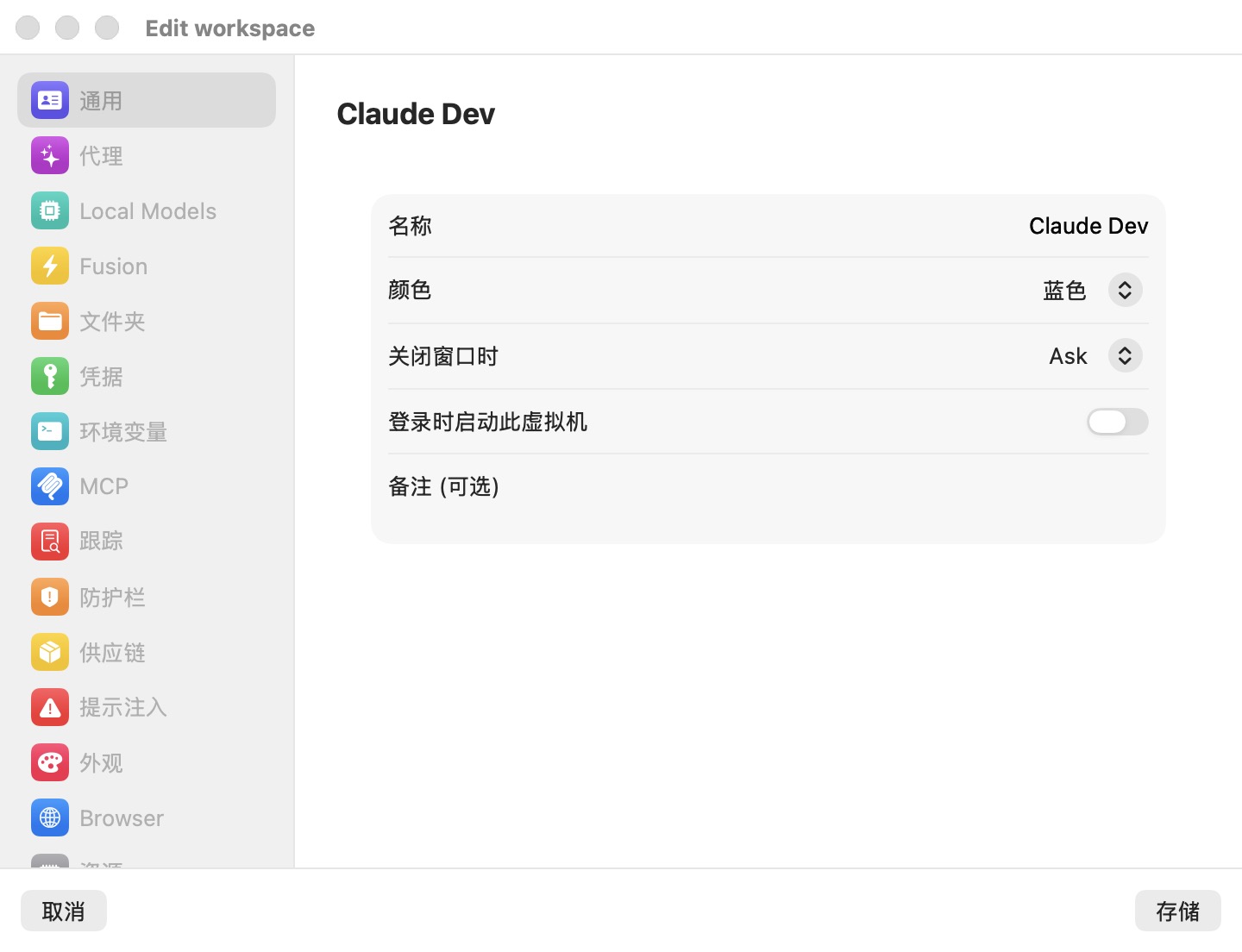Toggle 登录时启动此虚拟机 switch

[1117, 422]
